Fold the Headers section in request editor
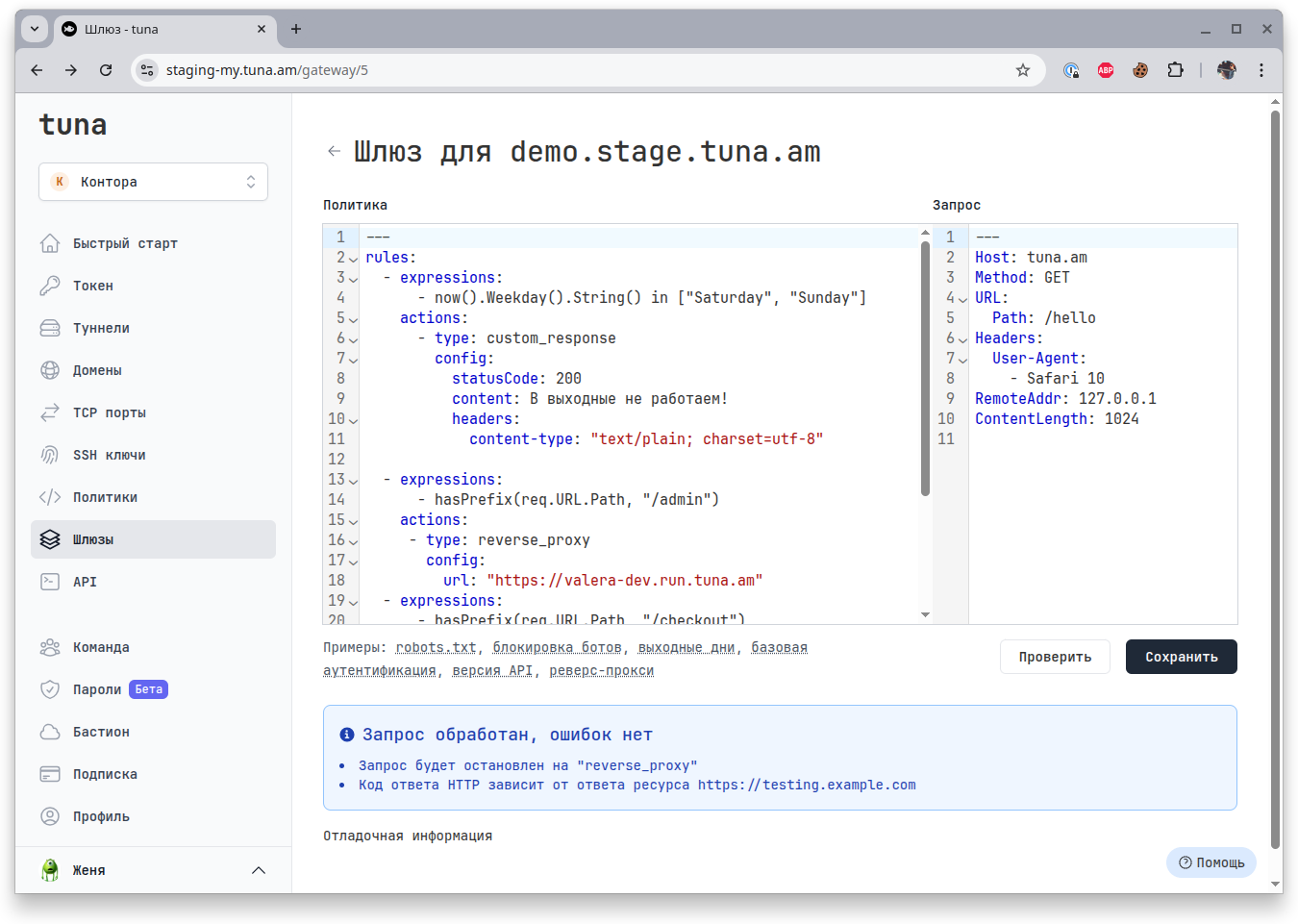The image size is (1298, 924). point(962,339)
